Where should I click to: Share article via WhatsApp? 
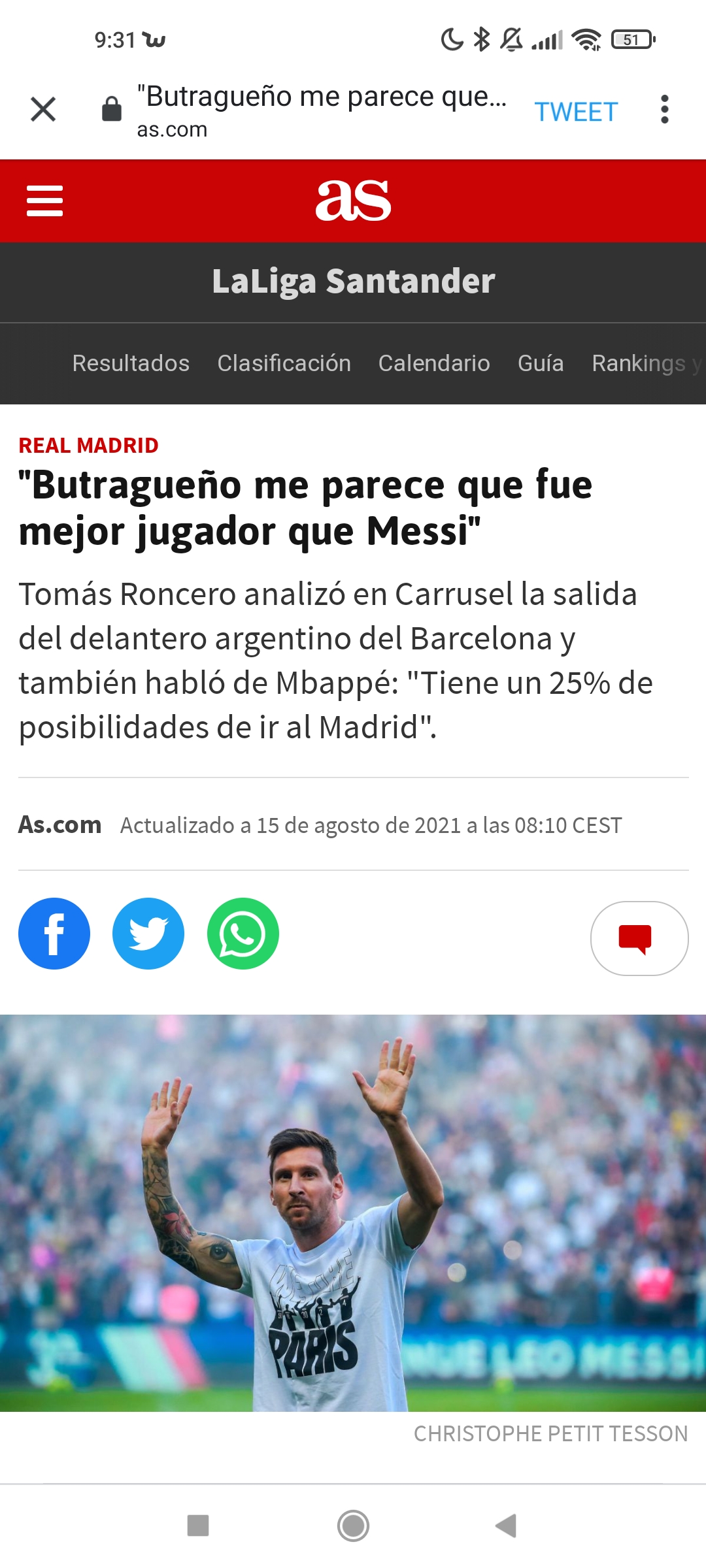tap(243, 934)
